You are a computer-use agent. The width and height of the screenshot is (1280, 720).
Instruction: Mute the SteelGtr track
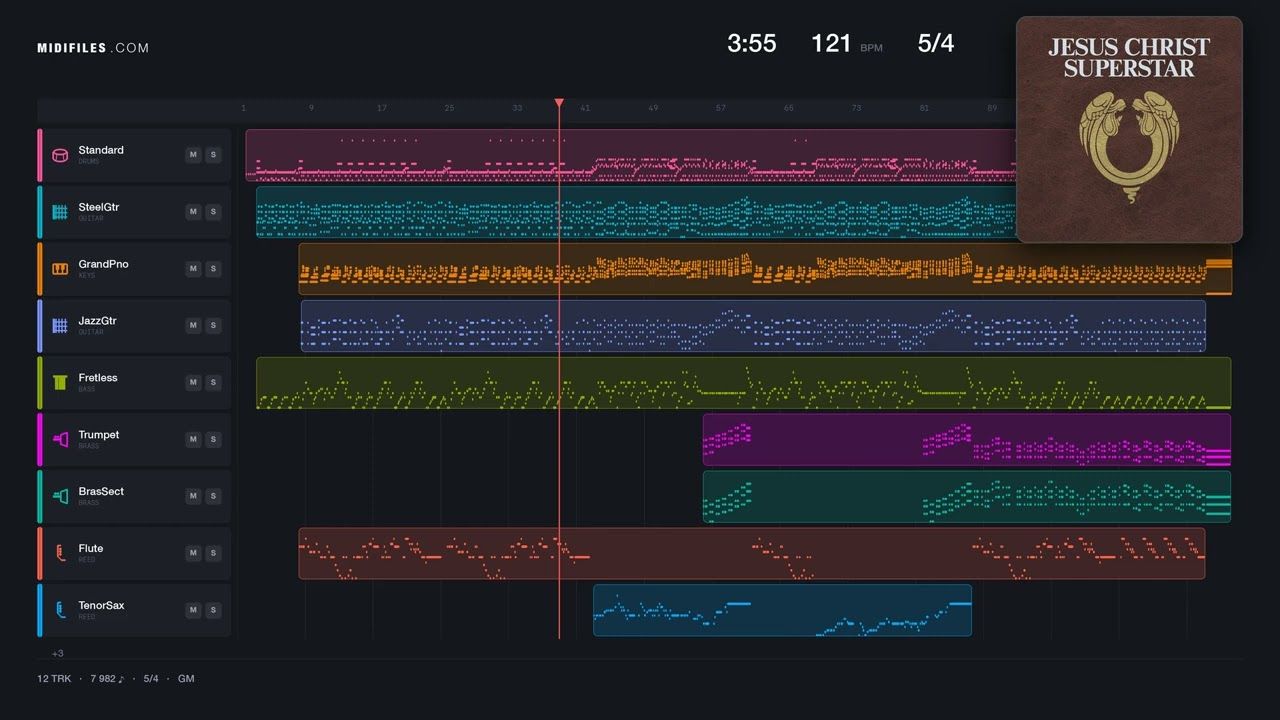[193, 212]
